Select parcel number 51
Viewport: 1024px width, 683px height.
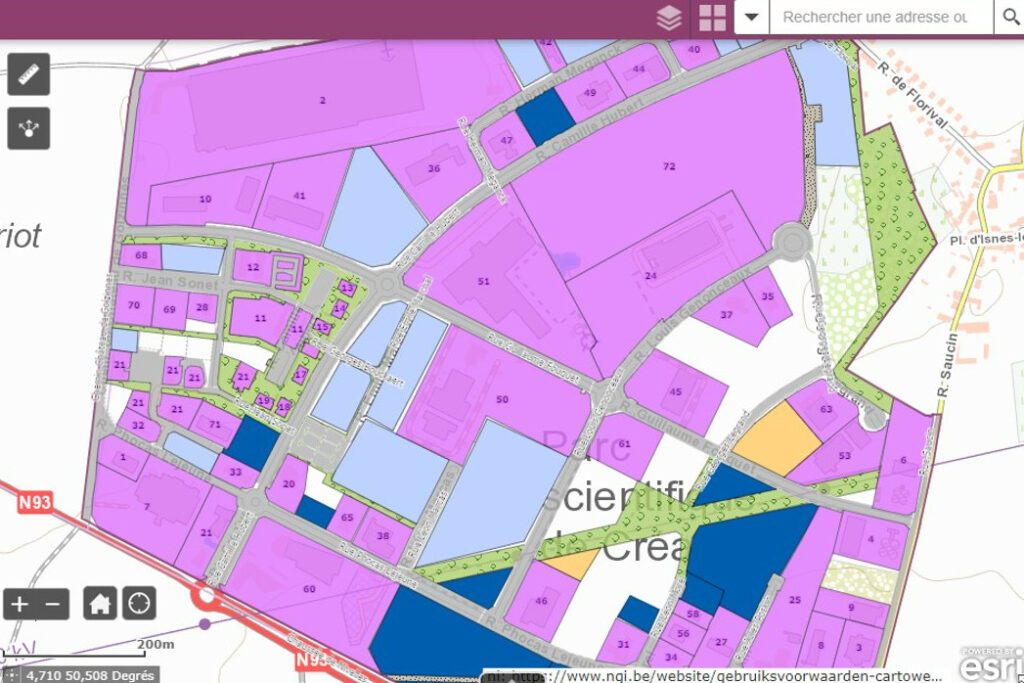click(x=483, y=281)
